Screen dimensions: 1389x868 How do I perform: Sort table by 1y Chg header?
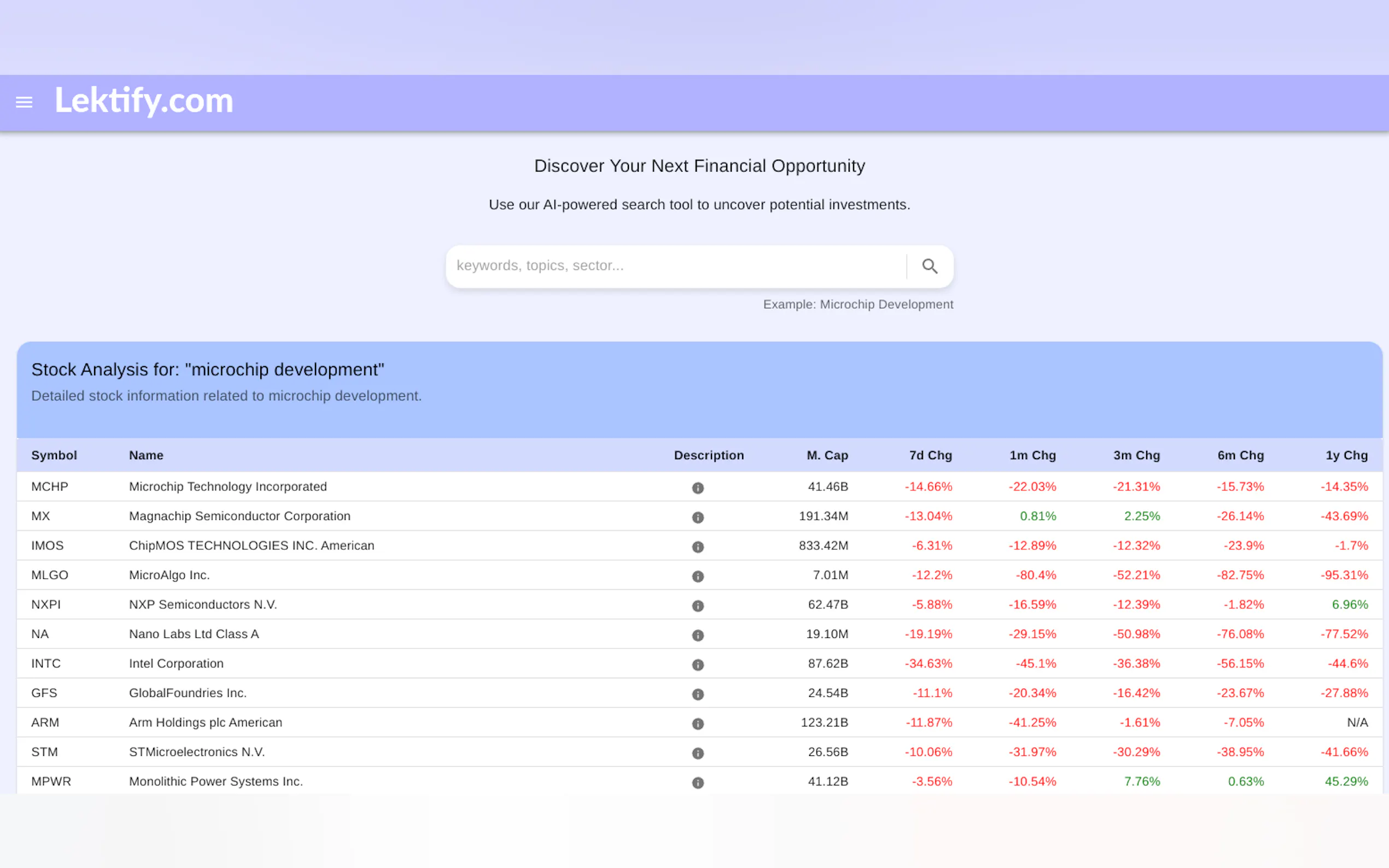pos(1346,455)
